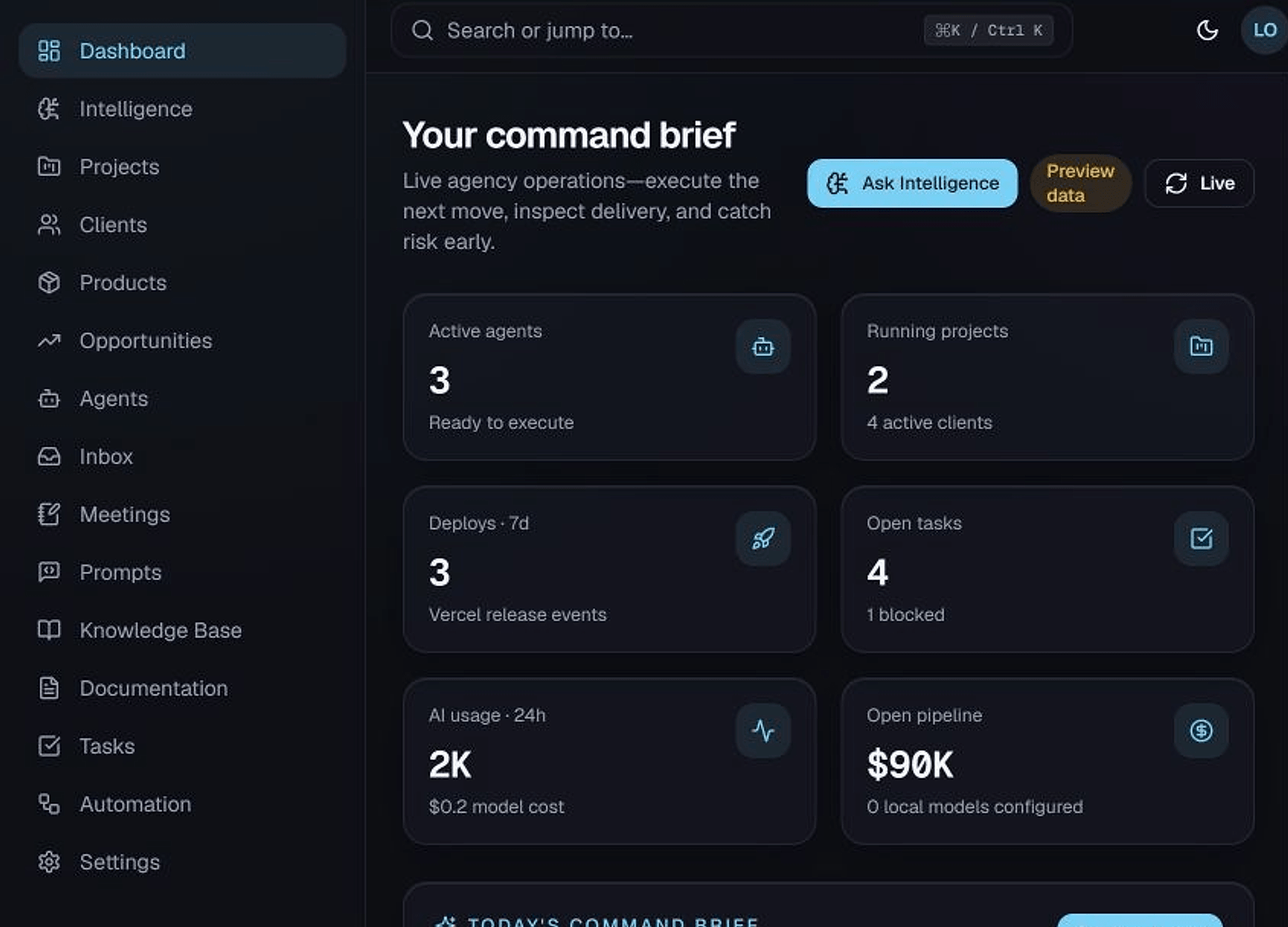Click the Preview data badge
Screen dimensions: 1288x927
[1081, 183]
